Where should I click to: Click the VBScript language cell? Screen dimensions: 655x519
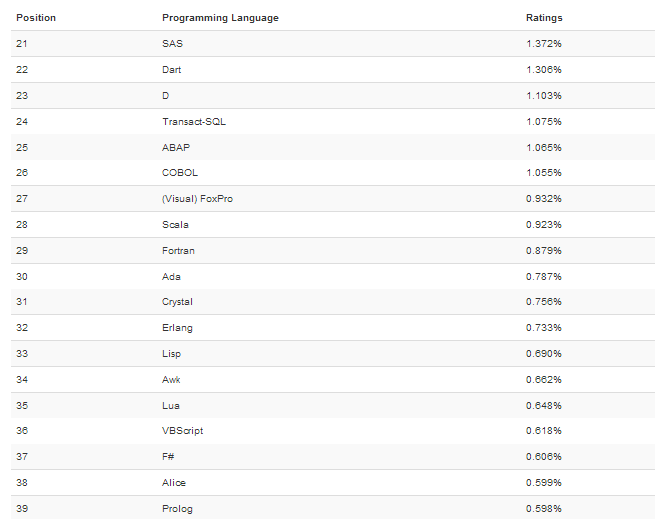coord(182,431)
